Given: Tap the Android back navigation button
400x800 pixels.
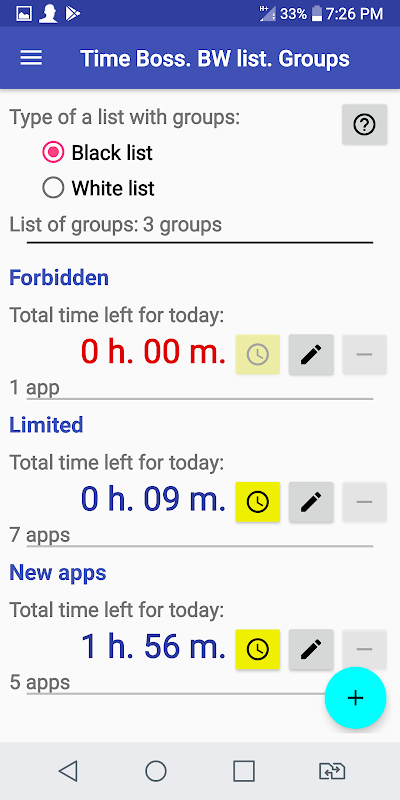Looking at the screenshot, I should tap(68, 771).
